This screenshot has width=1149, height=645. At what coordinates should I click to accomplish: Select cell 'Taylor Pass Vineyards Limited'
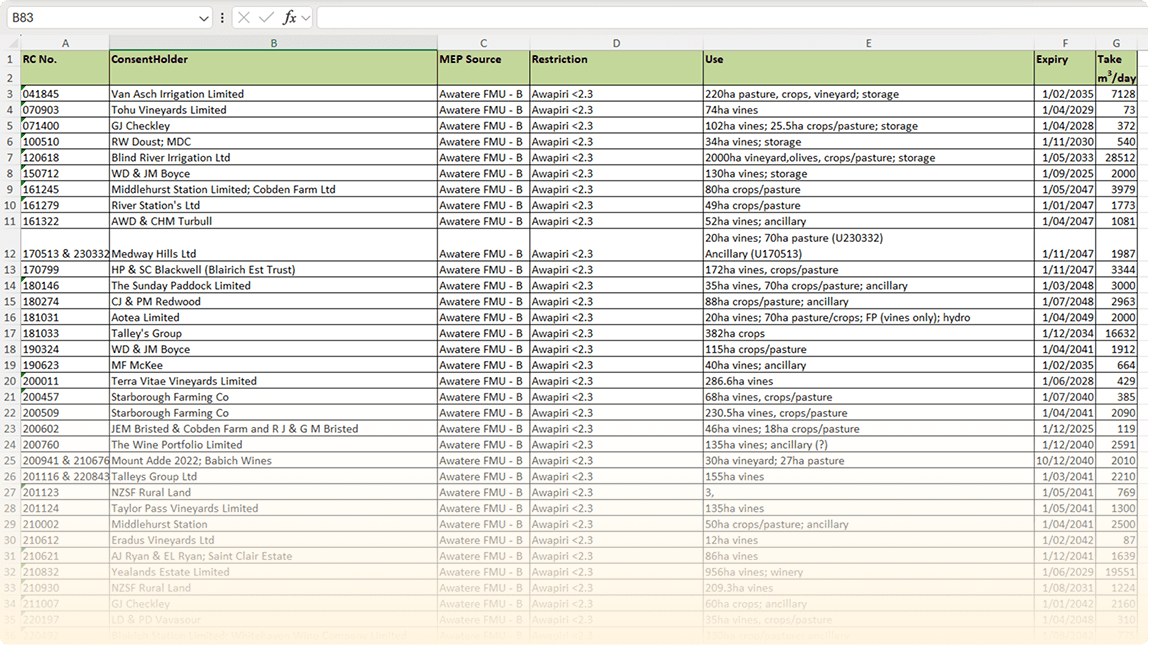tap(273, 509)
